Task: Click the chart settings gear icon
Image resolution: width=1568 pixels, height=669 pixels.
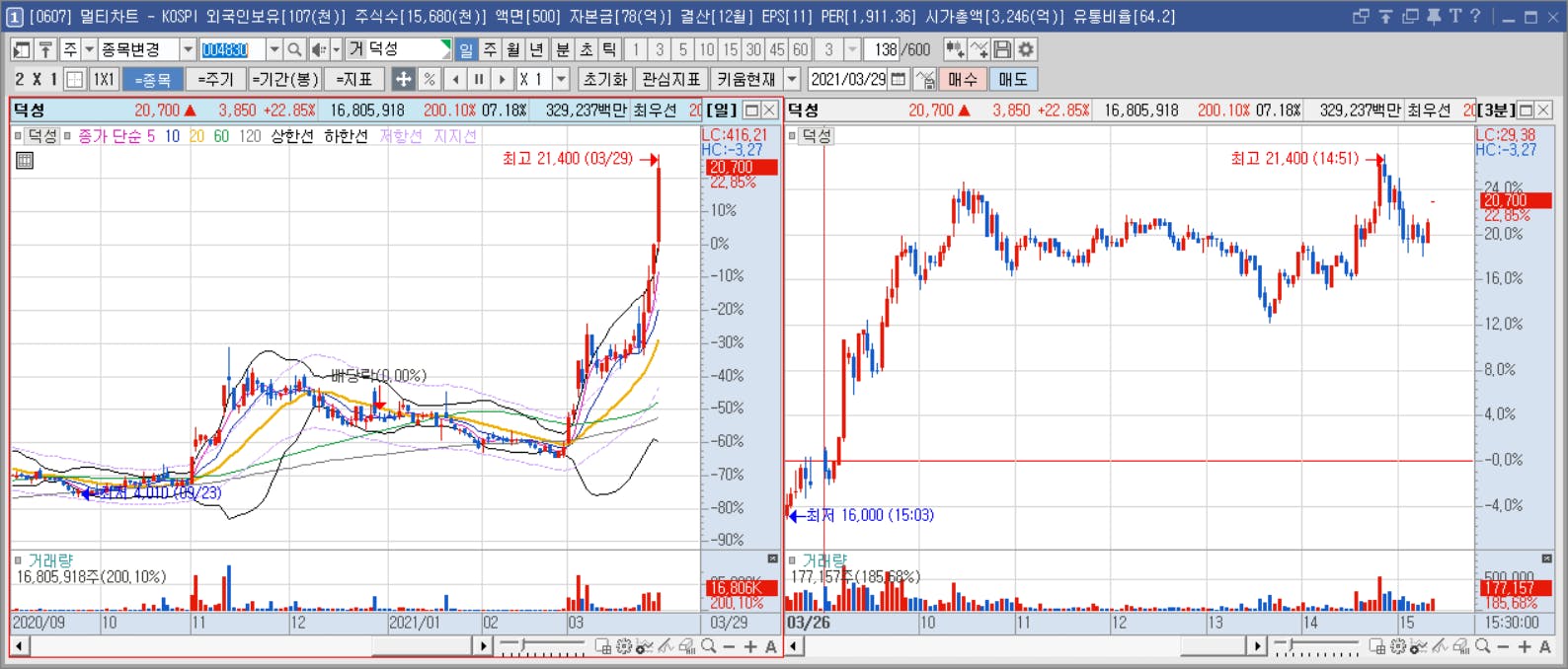Action: tap(1027, 49)
